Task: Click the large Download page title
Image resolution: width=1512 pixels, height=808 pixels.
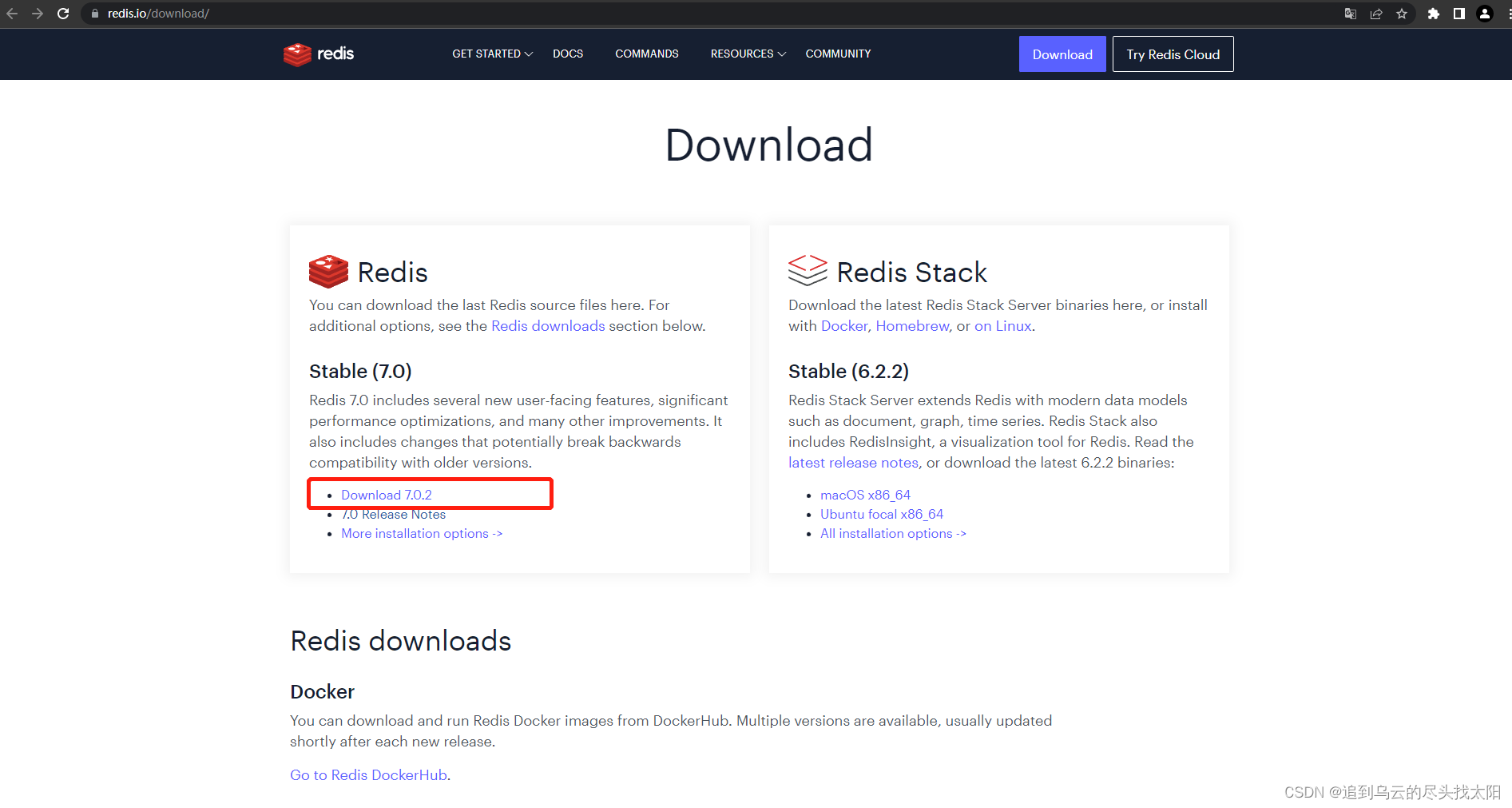Action: point(768,145)
